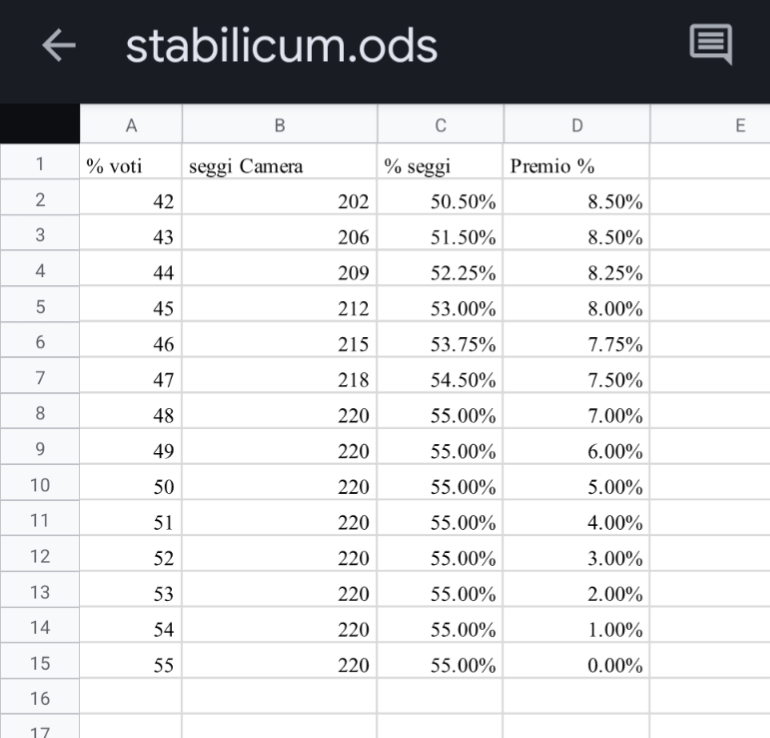Select row 1 header

pos(40,162)
